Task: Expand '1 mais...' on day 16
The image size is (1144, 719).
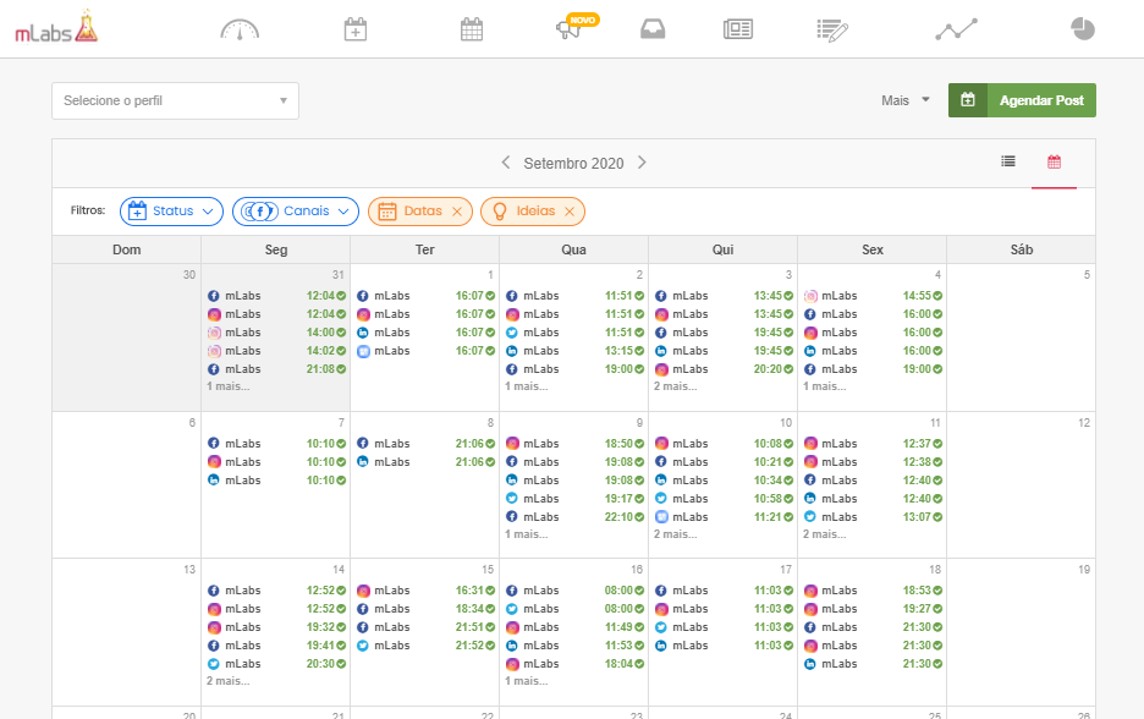Action: pyautogui.click(x=526, y=681)
